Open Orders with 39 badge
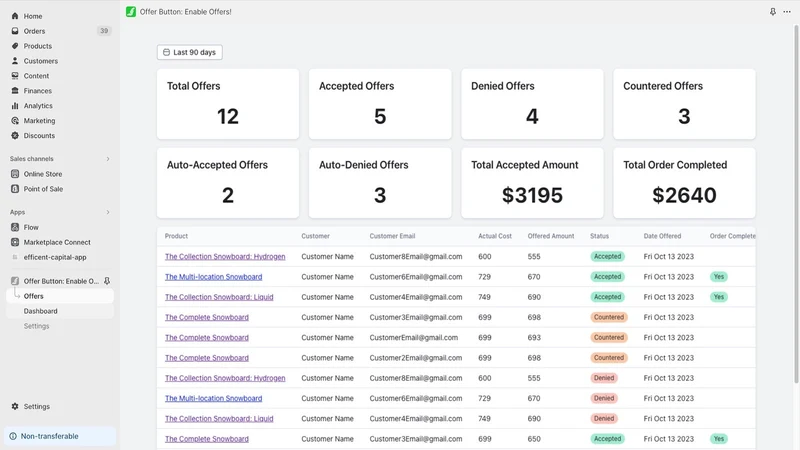The height and width of the screenshot is (450, 800). 60,31
